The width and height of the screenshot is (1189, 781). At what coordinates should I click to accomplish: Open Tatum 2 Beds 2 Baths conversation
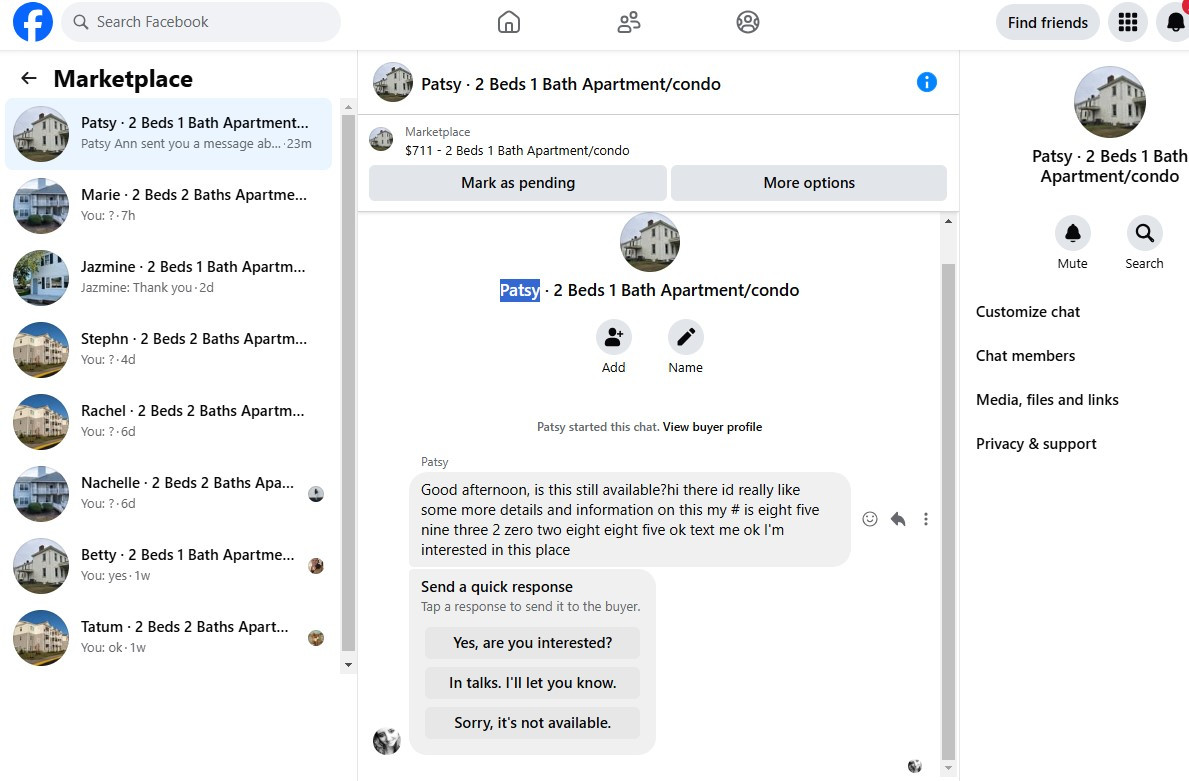tap(168, 638)
